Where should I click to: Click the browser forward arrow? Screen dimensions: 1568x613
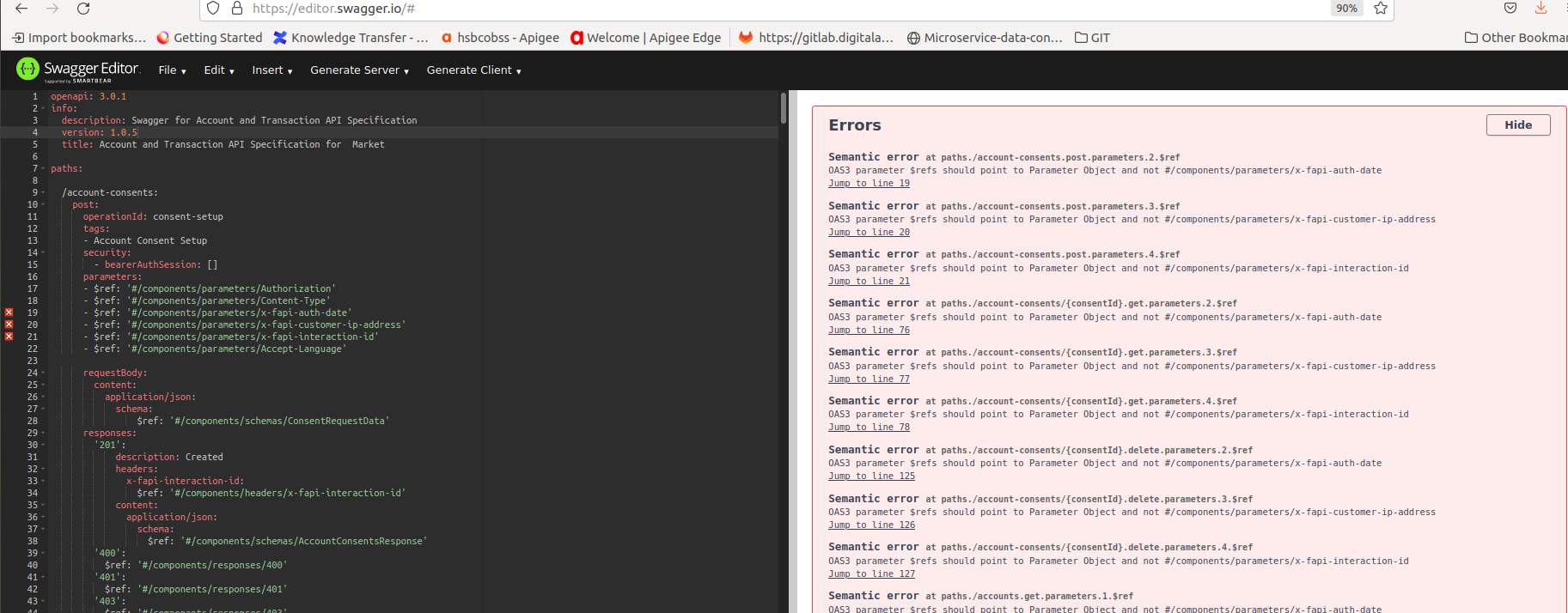pos(52,9)
